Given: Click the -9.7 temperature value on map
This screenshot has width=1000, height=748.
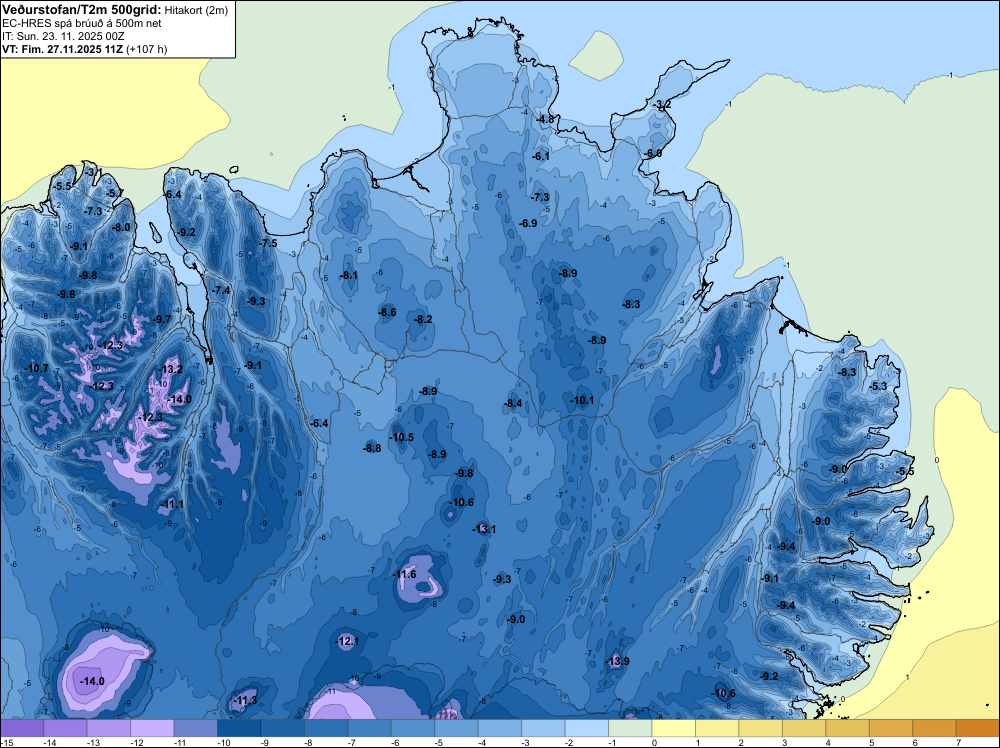Looking at the screenshot, I should 161,319.
